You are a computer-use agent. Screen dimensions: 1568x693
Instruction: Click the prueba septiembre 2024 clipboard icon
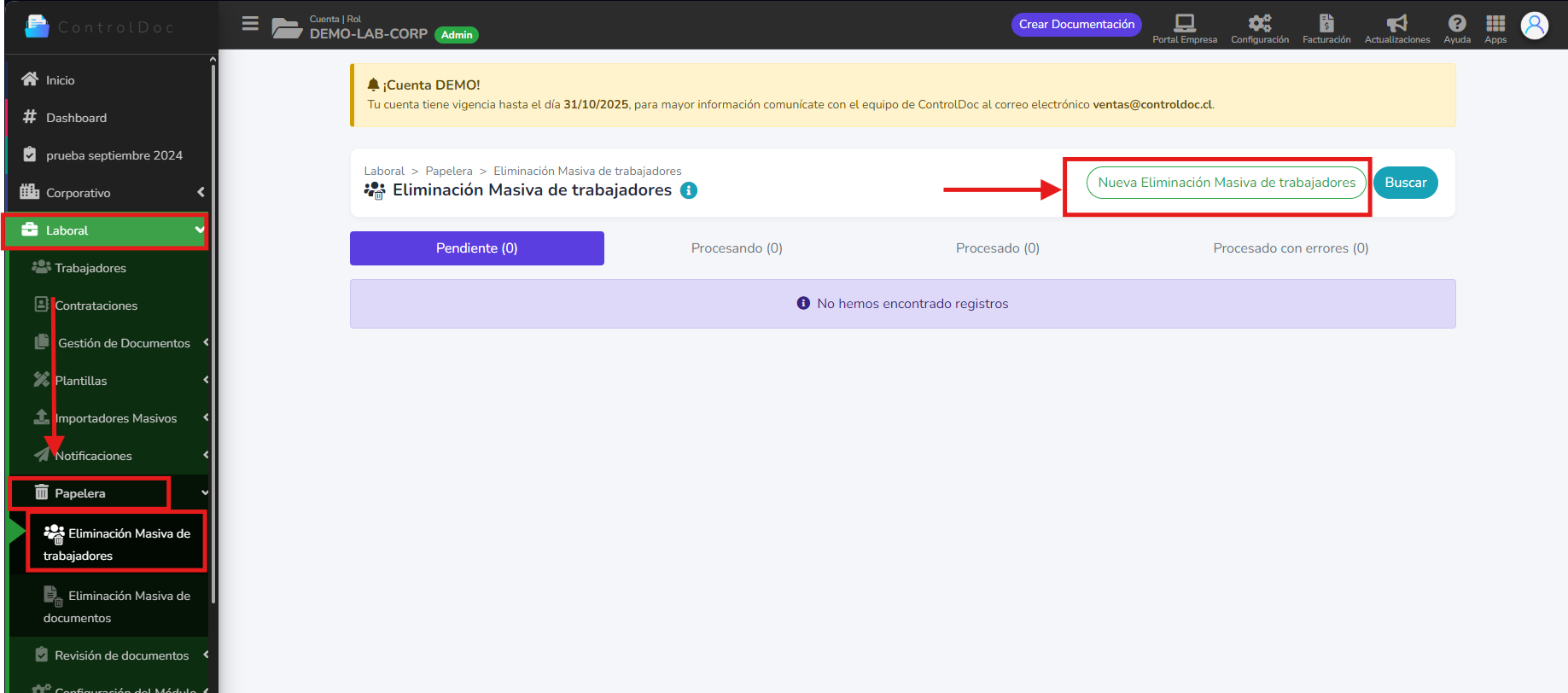point(30,154)
